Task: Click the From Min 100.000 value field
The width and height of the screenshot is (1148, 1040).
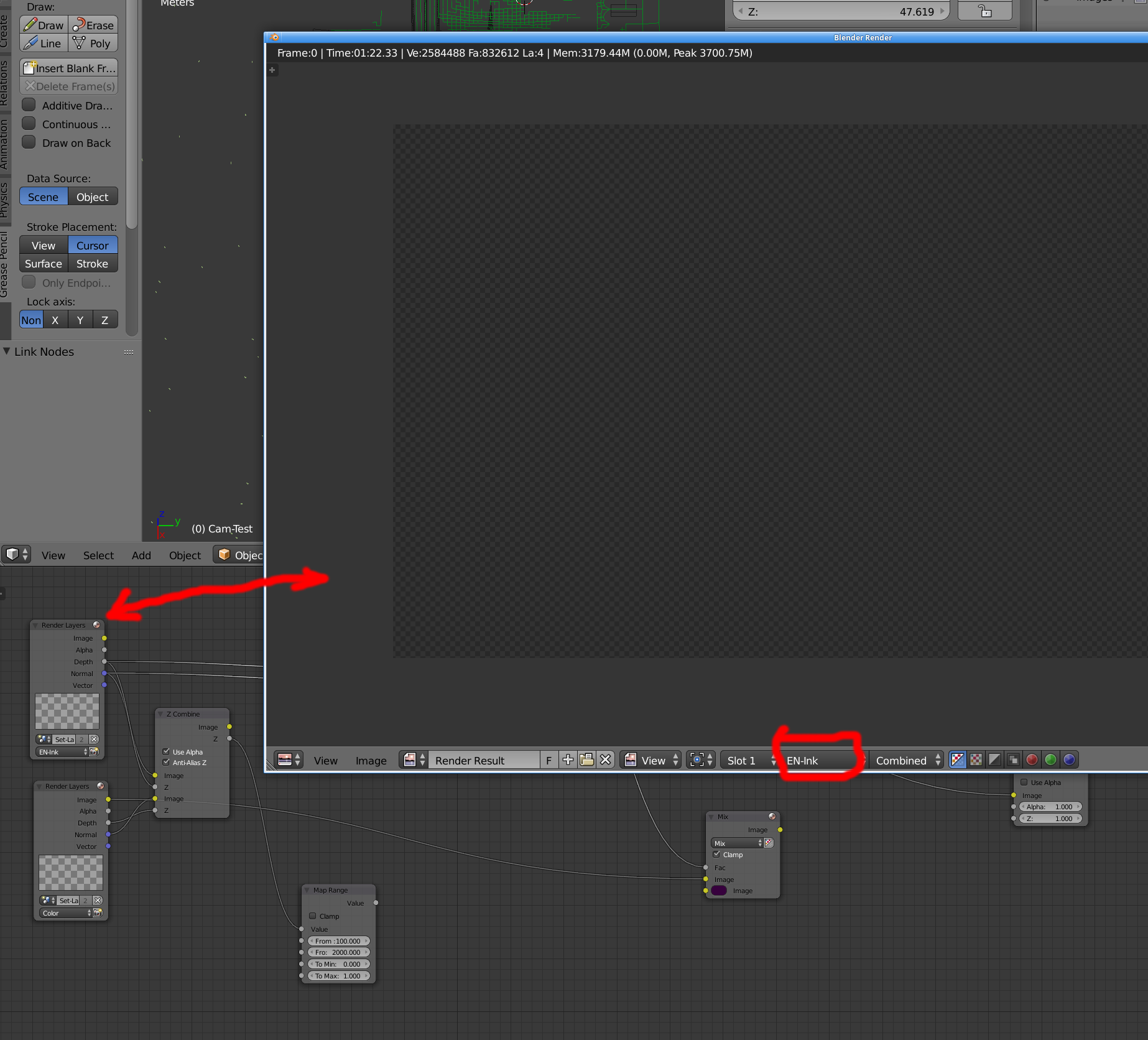Action: [x=338, y=940]
